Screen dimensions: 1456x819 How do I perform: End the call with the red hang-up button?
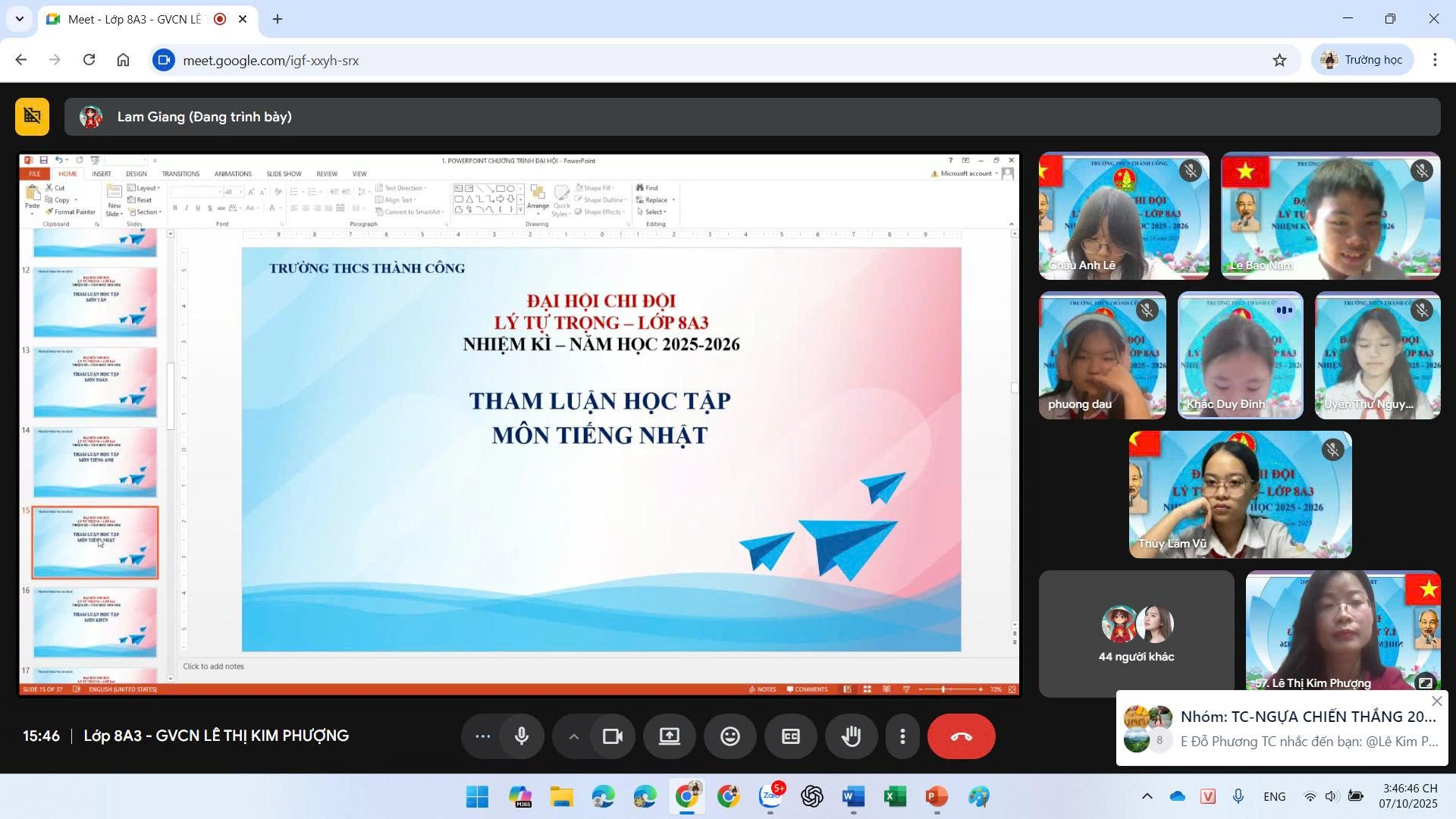tap(961, 736)
